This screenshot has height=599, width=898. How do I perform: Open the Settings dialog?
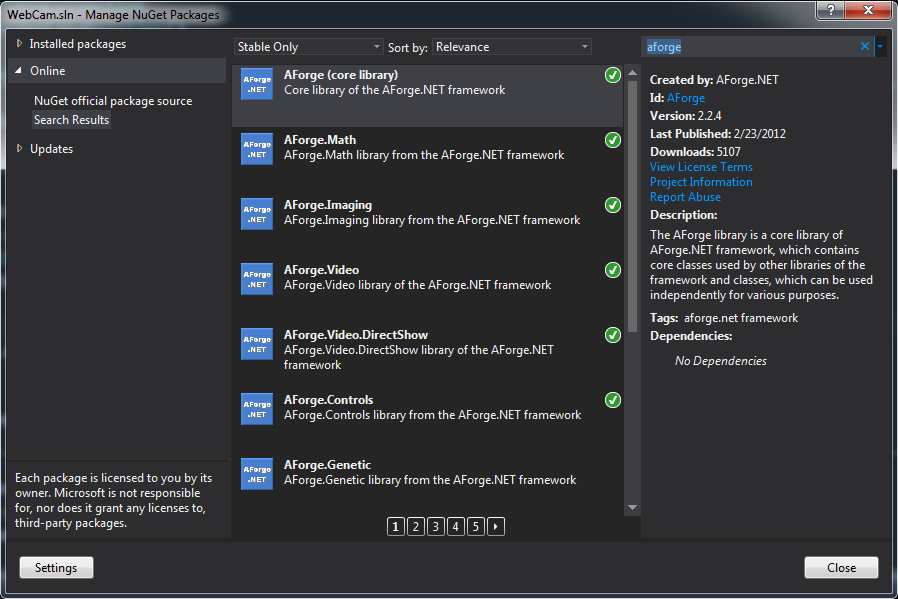56,568
